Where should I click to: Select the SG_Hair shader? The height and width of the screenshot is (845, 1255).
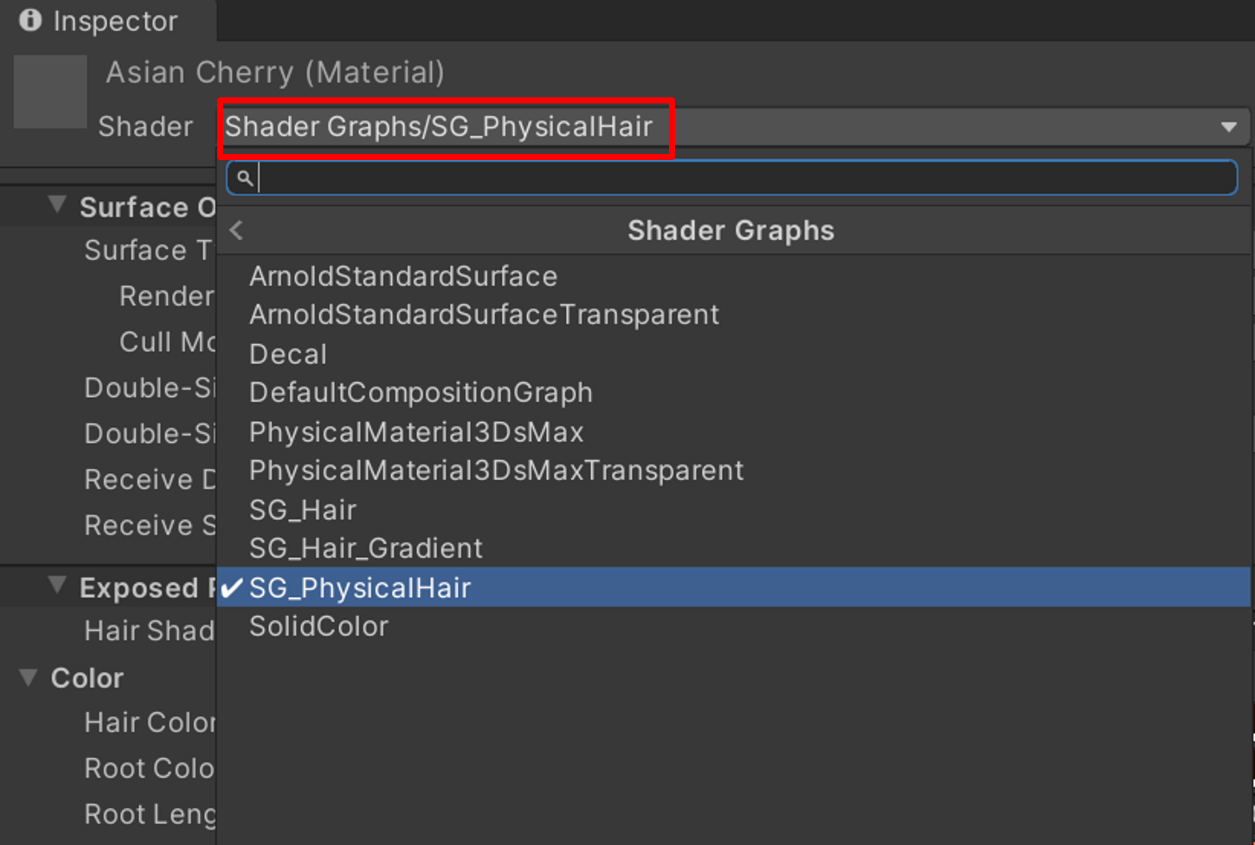click(302, 510)
